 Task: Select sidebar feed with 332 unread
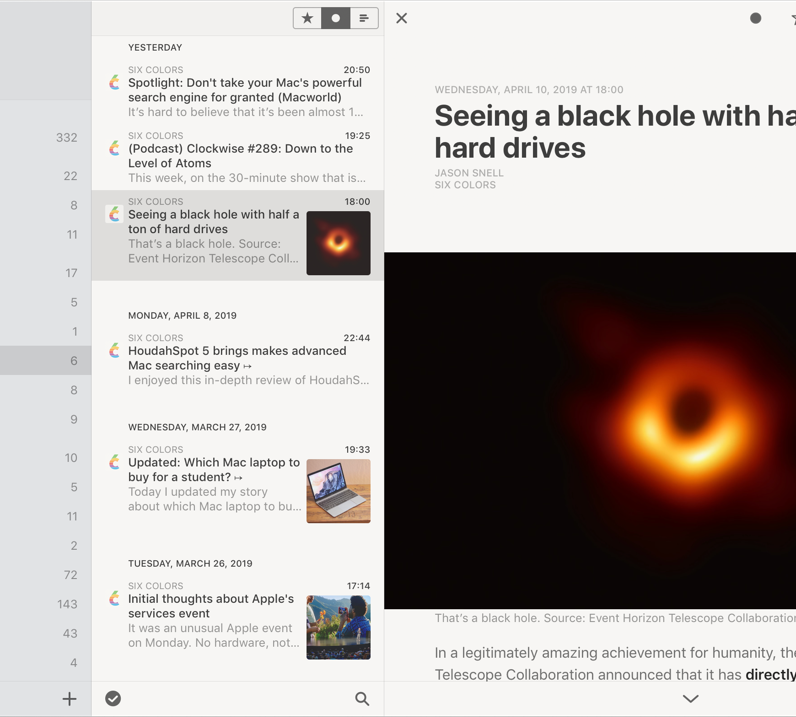coord(46,138)
